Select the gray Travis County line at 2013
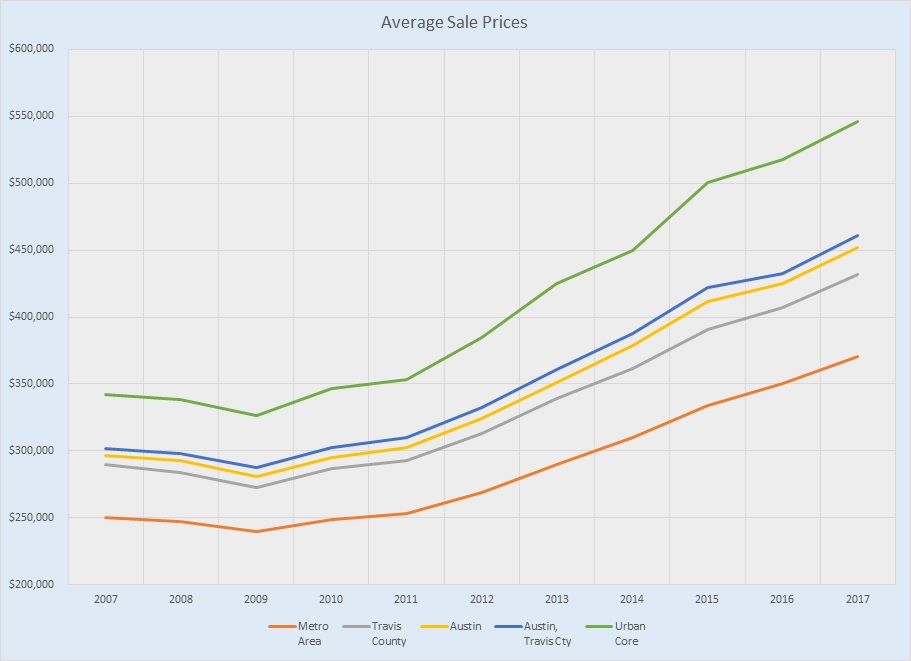Viewport: 911px width, 661px height. click(x=556, y=399)
